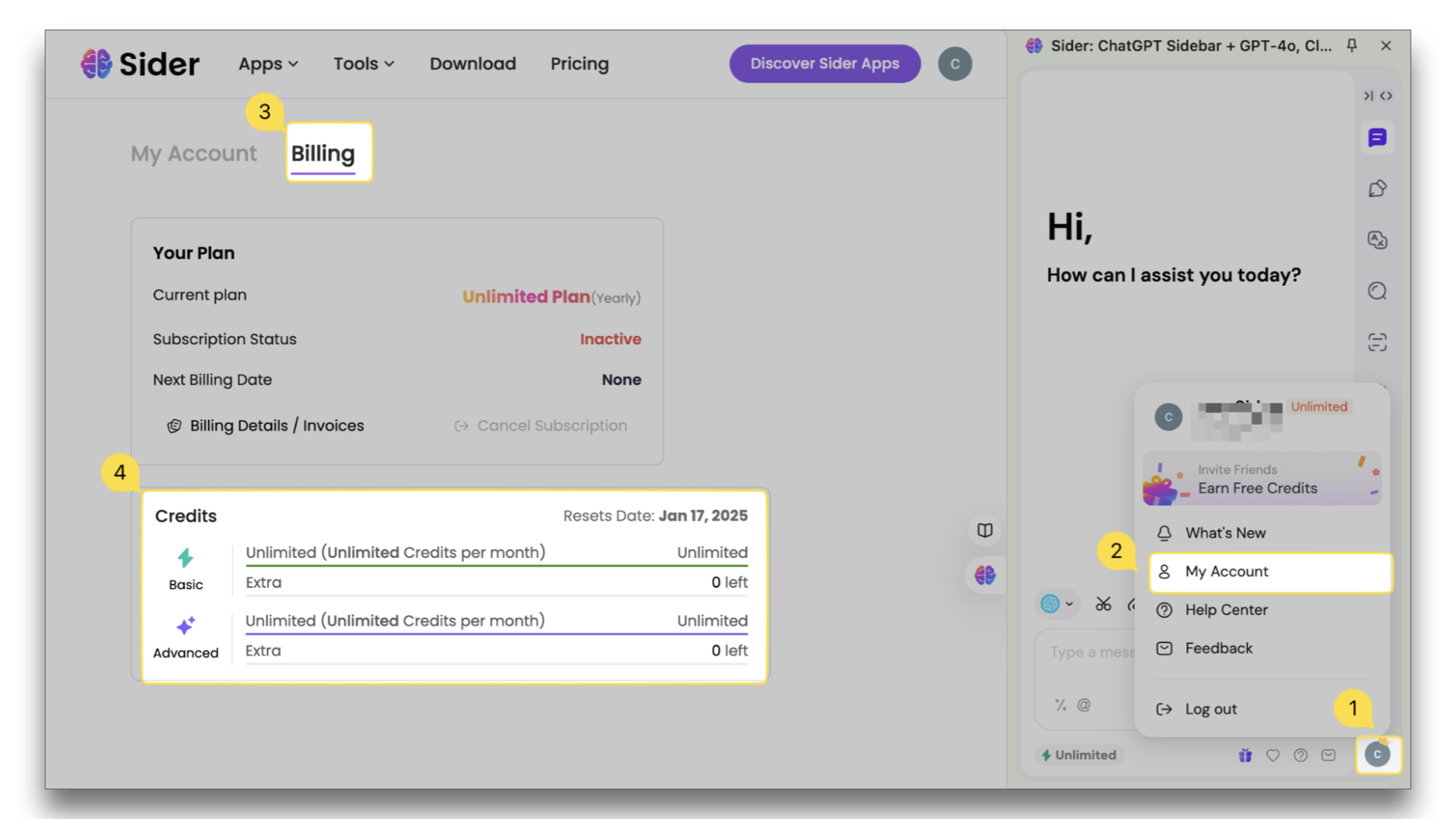
Task: Click the prompts slash icon in input box
Action: pos(1061,705)
